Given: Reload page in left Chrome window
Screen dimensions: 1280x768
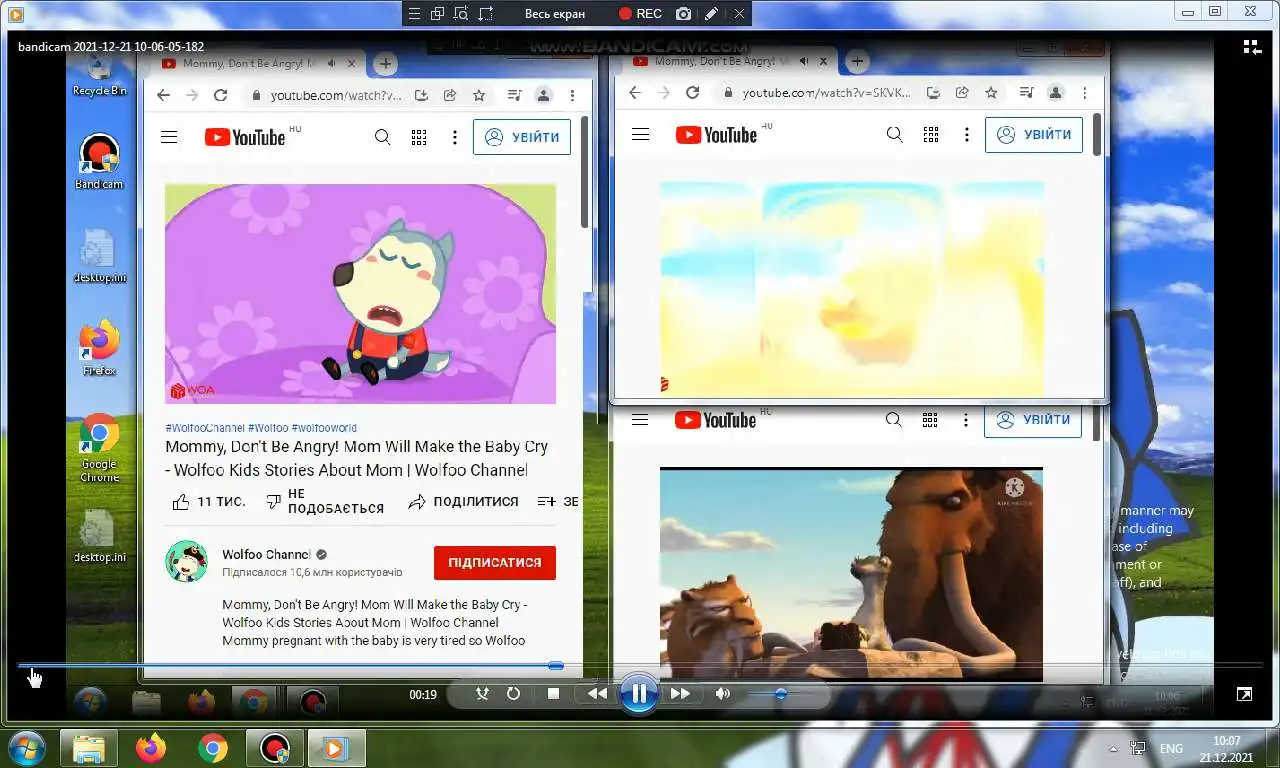Looking at the screenshot, I should (221, 95).
